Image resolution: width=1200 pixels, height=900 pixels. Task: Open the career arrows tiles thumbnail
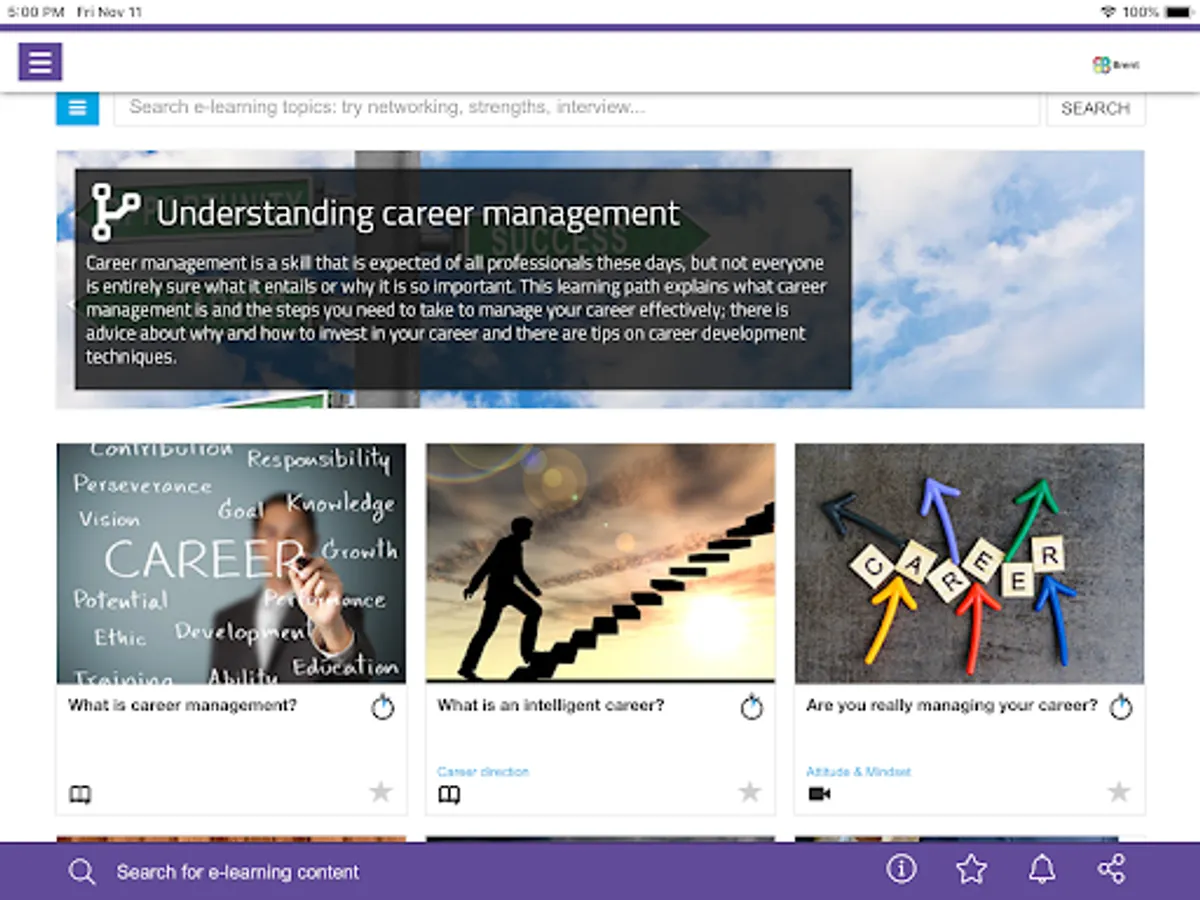(969, 563)
